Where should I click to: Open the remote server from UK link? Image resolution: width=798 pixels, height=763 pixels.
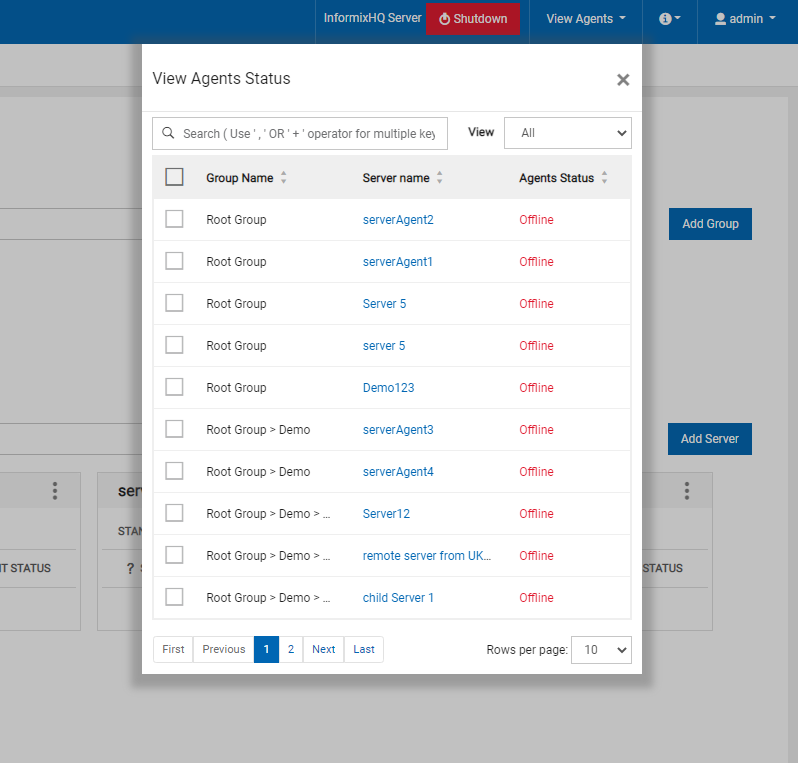click(426, 556)
